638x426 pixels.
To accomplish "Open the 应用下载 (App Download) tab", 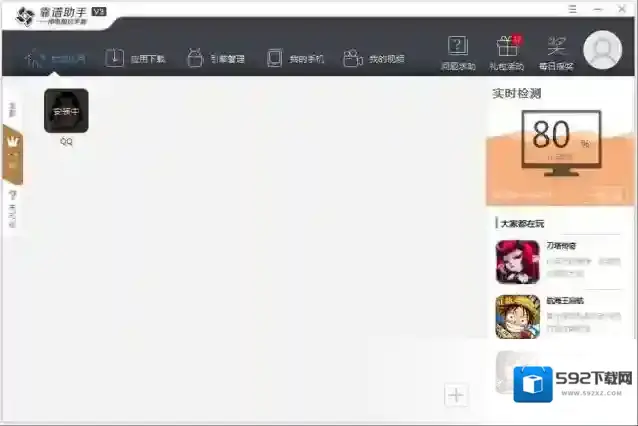I will tap(136, 58).
